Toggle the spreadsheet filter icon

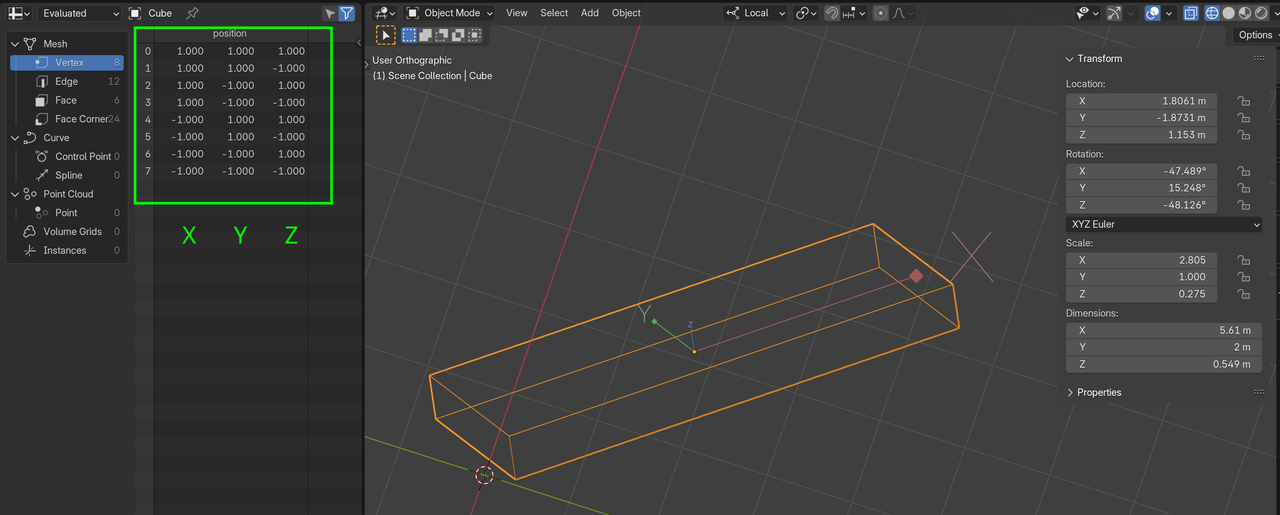point(346,13)
